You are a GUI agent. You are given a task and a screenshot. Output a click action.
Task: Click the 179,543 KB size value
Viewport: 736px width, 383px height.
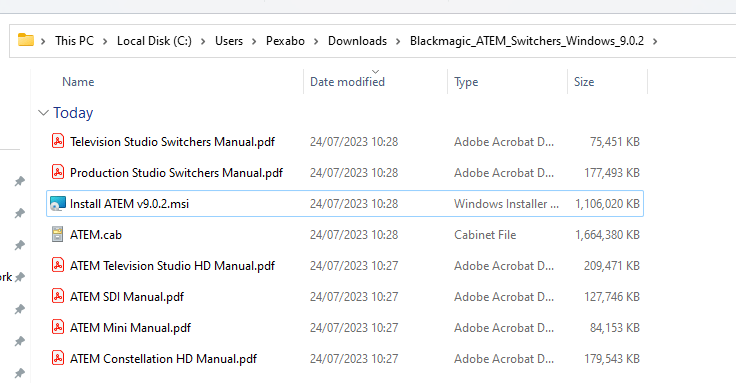point(612,359)
